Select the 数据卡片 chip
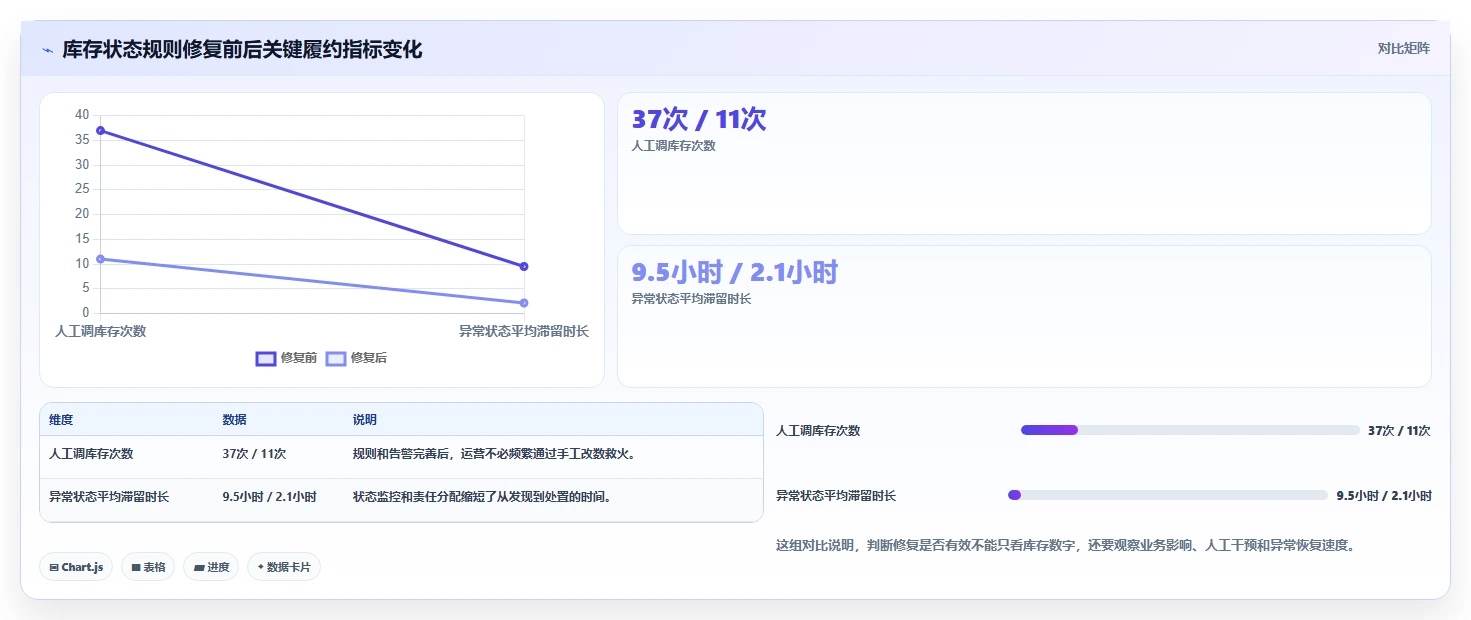This screenshot has height=620, width=1471. (284, 567)
